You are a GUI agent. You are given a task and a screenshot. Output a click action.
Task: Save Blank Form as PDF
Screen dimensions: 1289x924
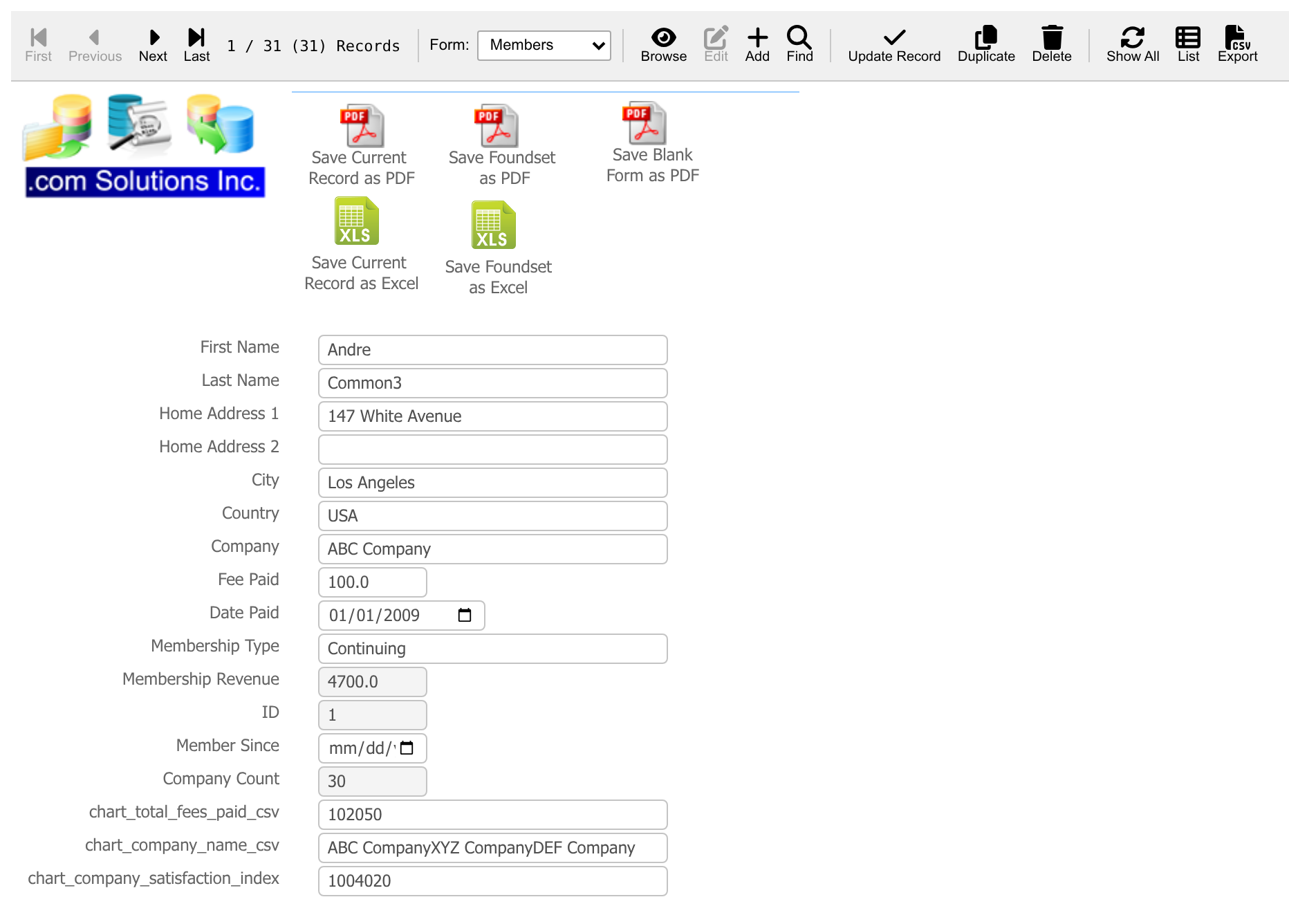point(652,143)
